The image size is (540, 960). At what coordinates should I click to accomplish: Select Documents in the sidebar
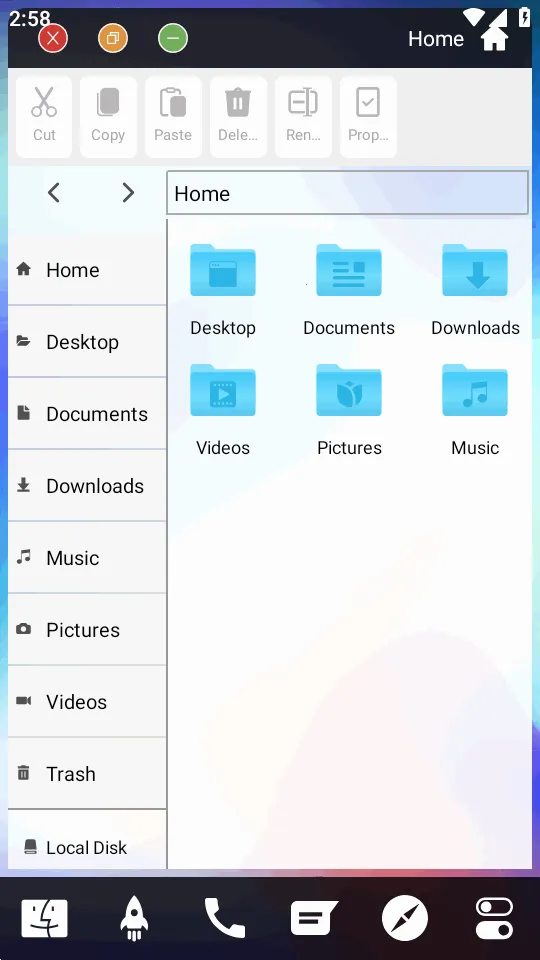click(x=87, y=414)
